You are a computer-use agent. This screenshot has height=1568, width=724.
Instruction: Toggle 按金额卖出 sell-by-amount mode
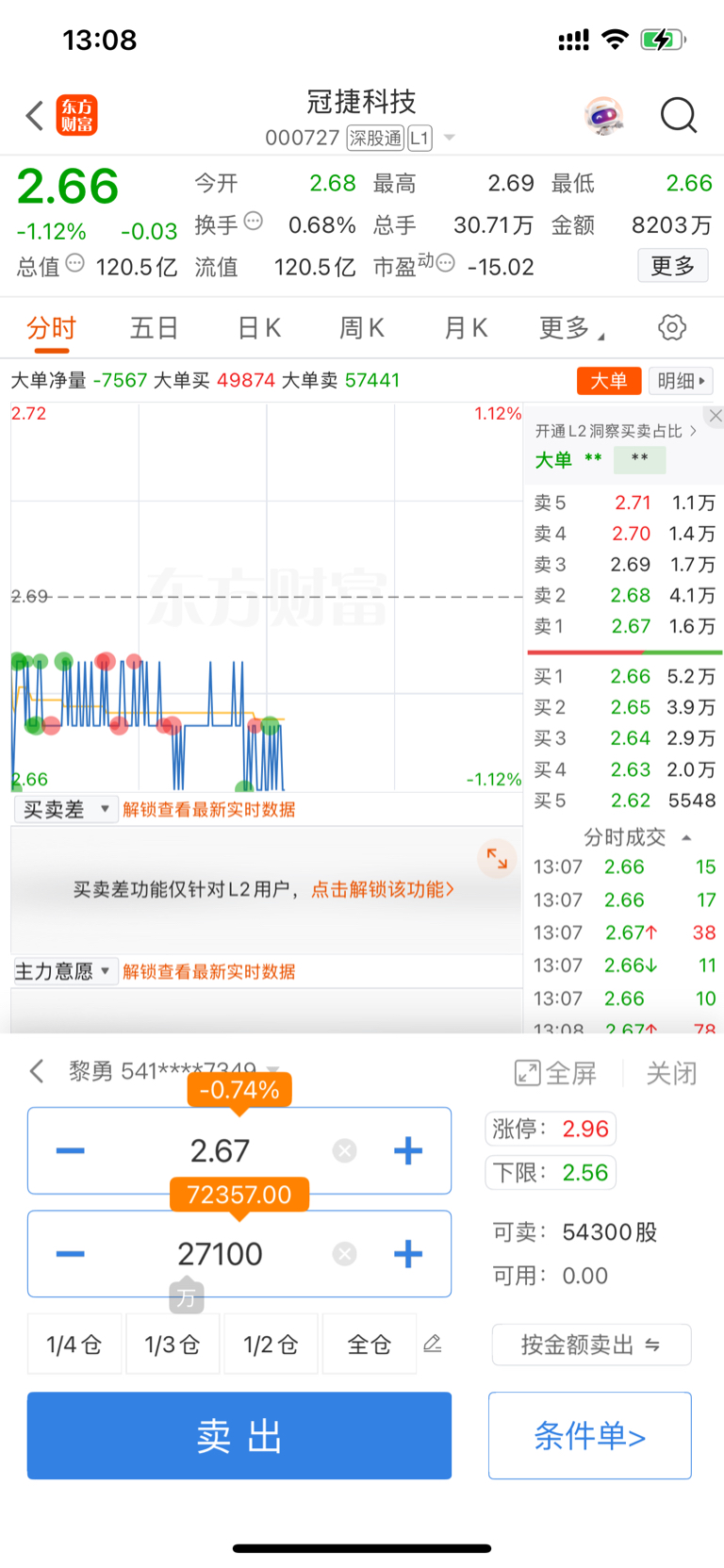[x=591, y=1345]
